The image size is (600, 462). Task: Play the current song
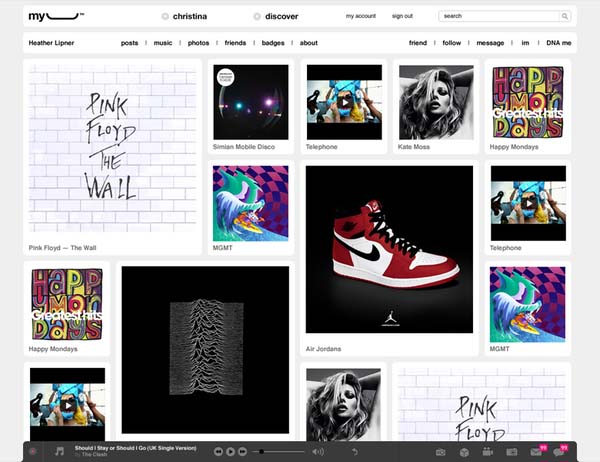coord(230,452)
